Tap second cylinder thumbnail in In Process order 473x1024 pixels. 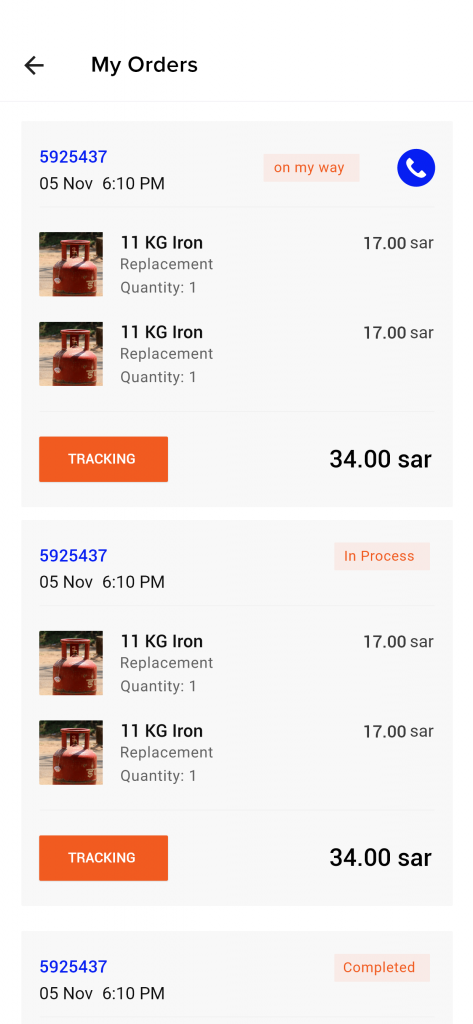(71, 752)
